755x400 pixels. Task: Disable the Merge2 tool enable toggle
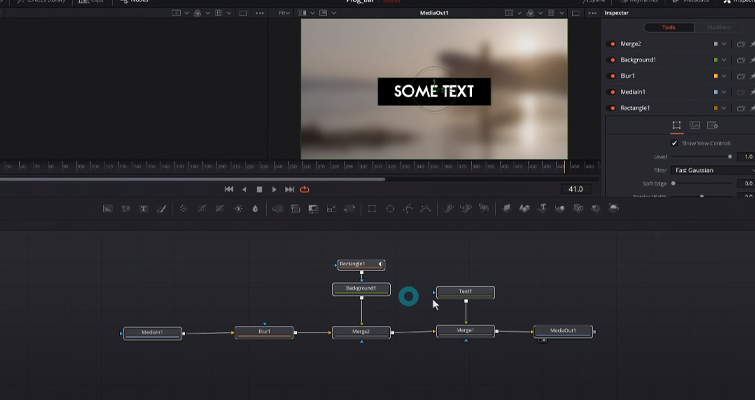point(612,44)
